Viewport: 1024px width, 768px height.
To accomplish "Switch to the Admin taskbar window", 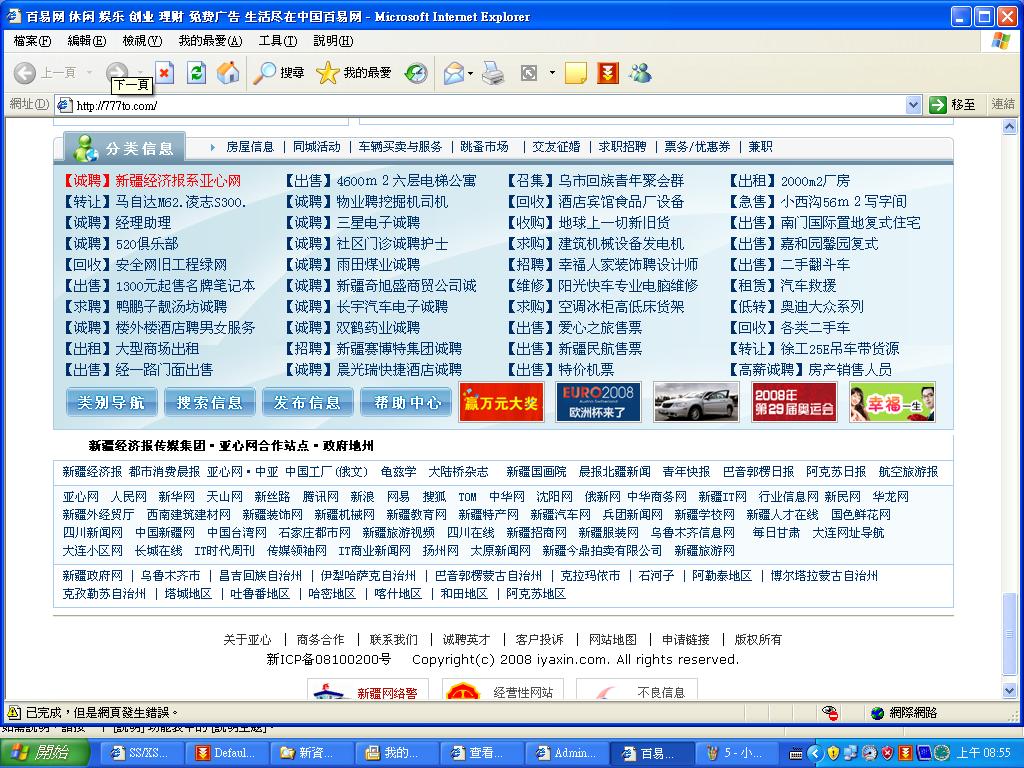I will [x=568, y=753].
